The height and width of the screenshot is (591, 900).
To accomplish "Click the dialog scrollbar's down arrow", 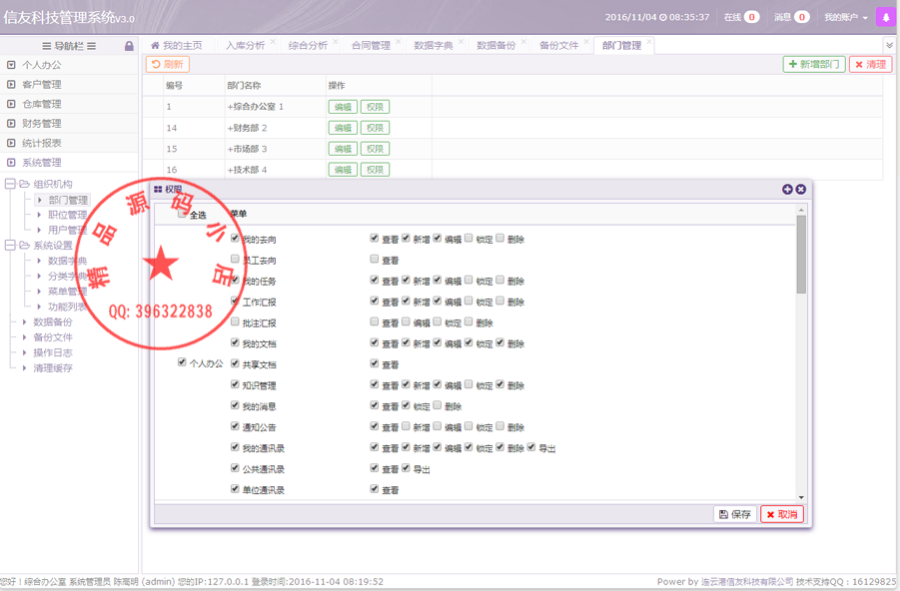I will [801, 497].
